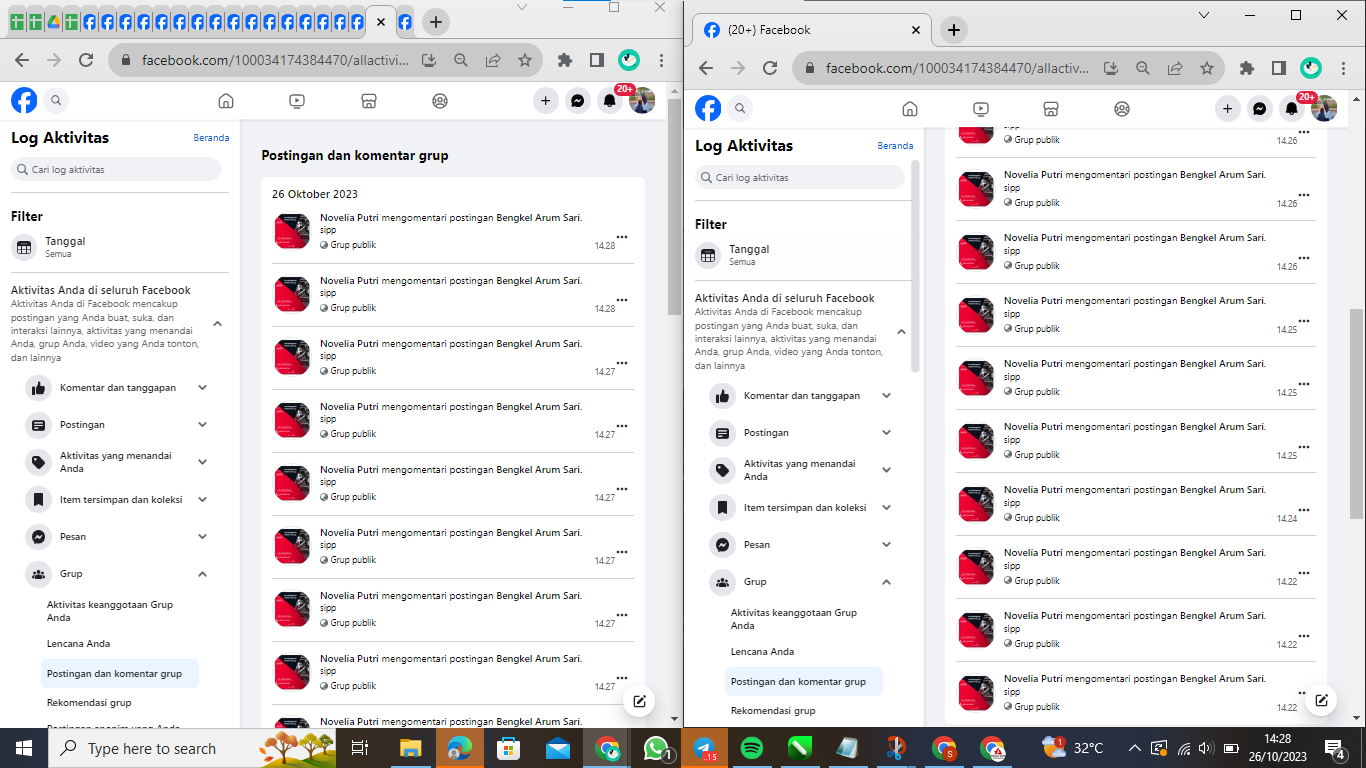This screenshot has height=768, width=1366.
Task: Open options dots for 14.24 entry in right window
Action: (x=1304, y=510)
